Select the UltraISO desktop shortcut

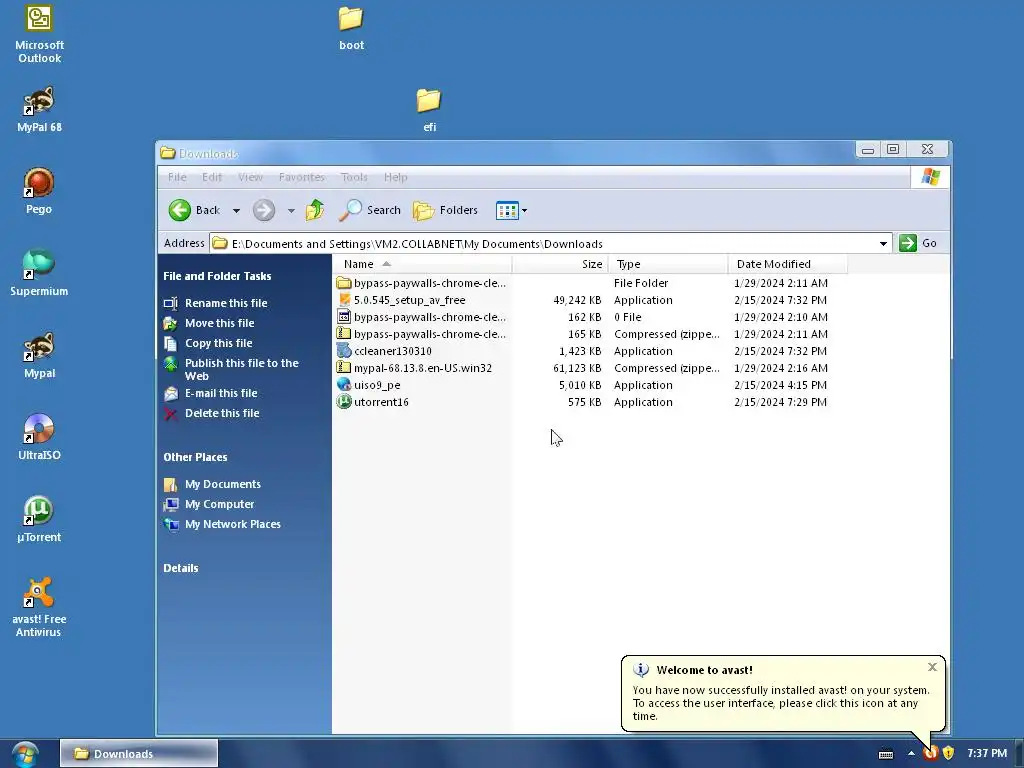point(39,438)
